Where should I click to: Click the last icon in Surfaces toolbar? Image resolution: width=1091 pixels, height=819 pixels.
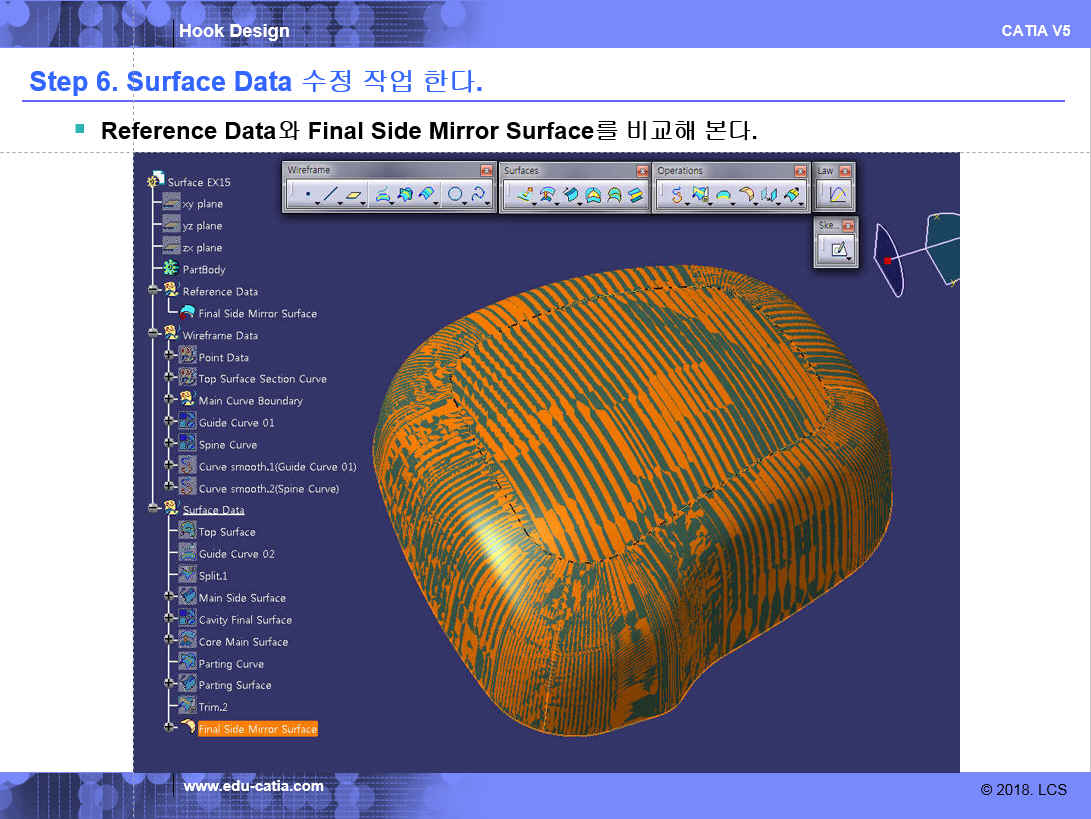pyautogui.click(x=636, y=196)
